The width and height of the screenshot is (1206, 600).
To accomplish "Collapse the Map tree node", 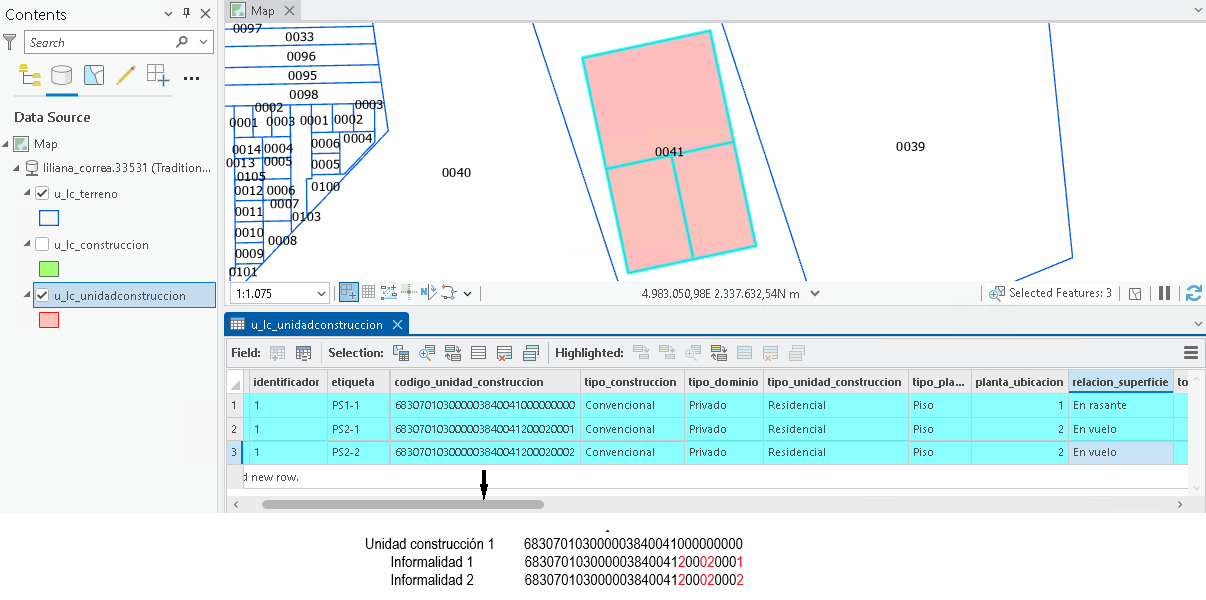I will click(x=7, y=144).
